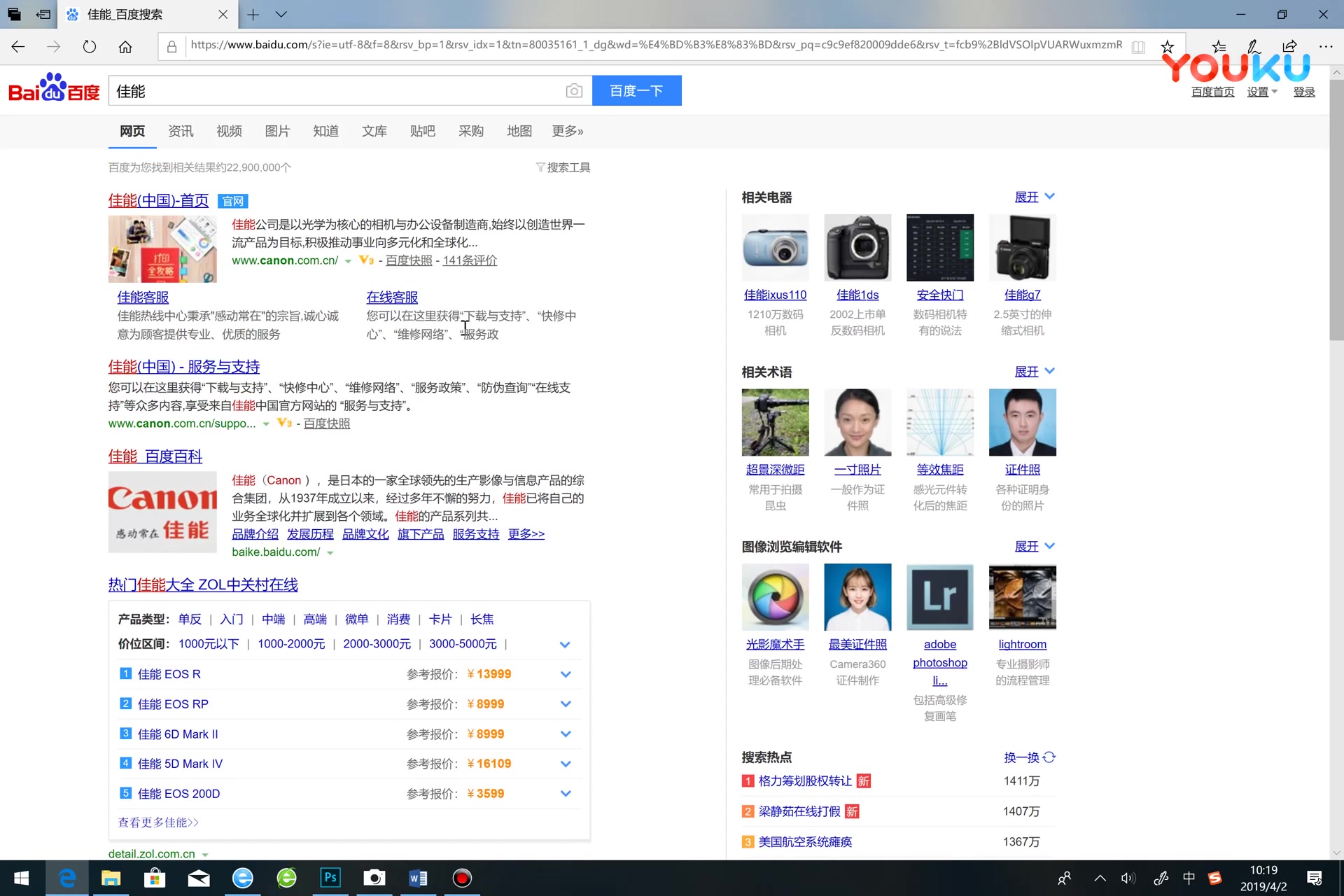Expand 佳能 EOS R row details
Viewport: 1344px width, 896px height.
click(x=566, y=674)
